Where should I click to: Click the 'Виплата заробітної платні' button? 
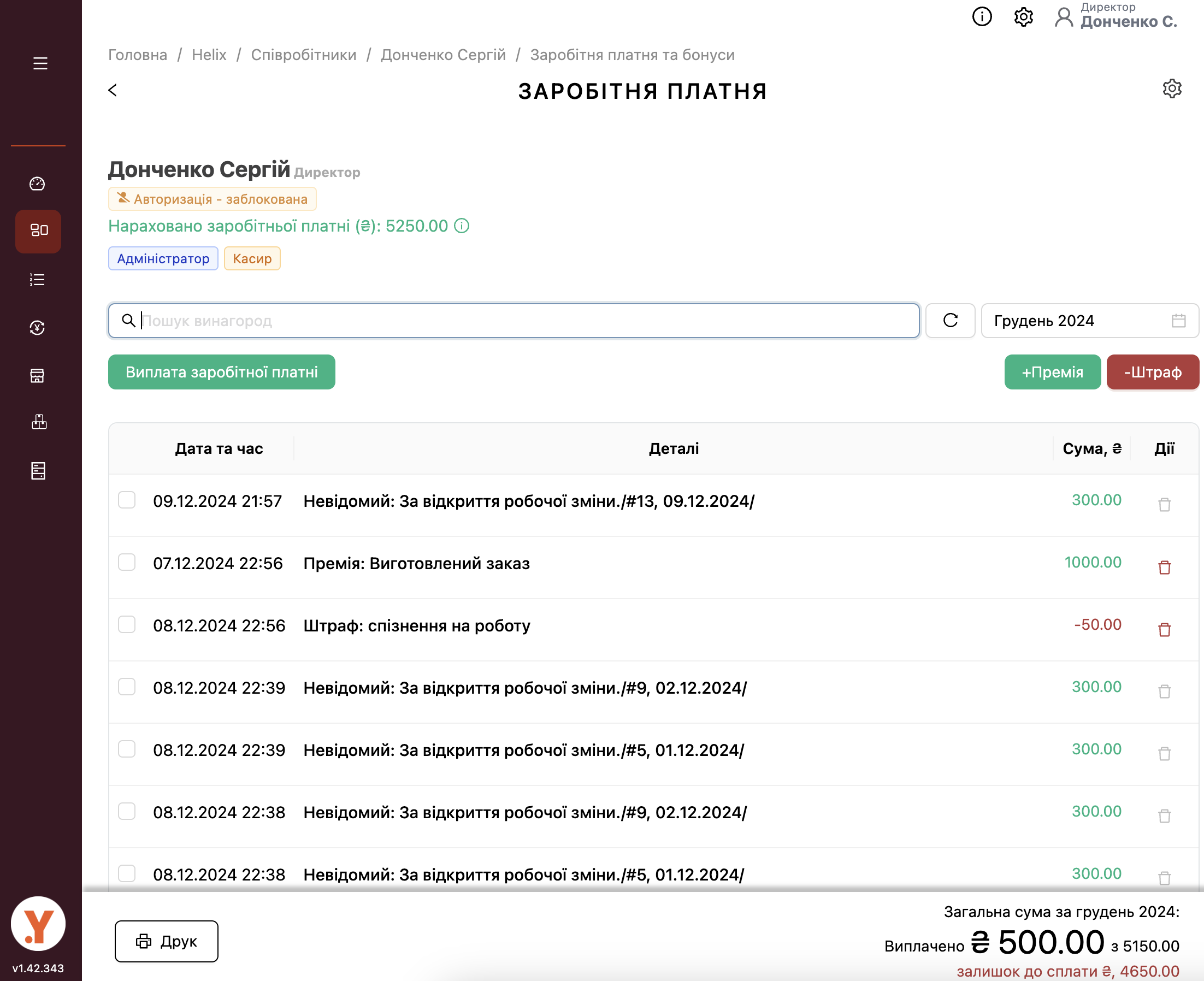click(x=222, y=372)
